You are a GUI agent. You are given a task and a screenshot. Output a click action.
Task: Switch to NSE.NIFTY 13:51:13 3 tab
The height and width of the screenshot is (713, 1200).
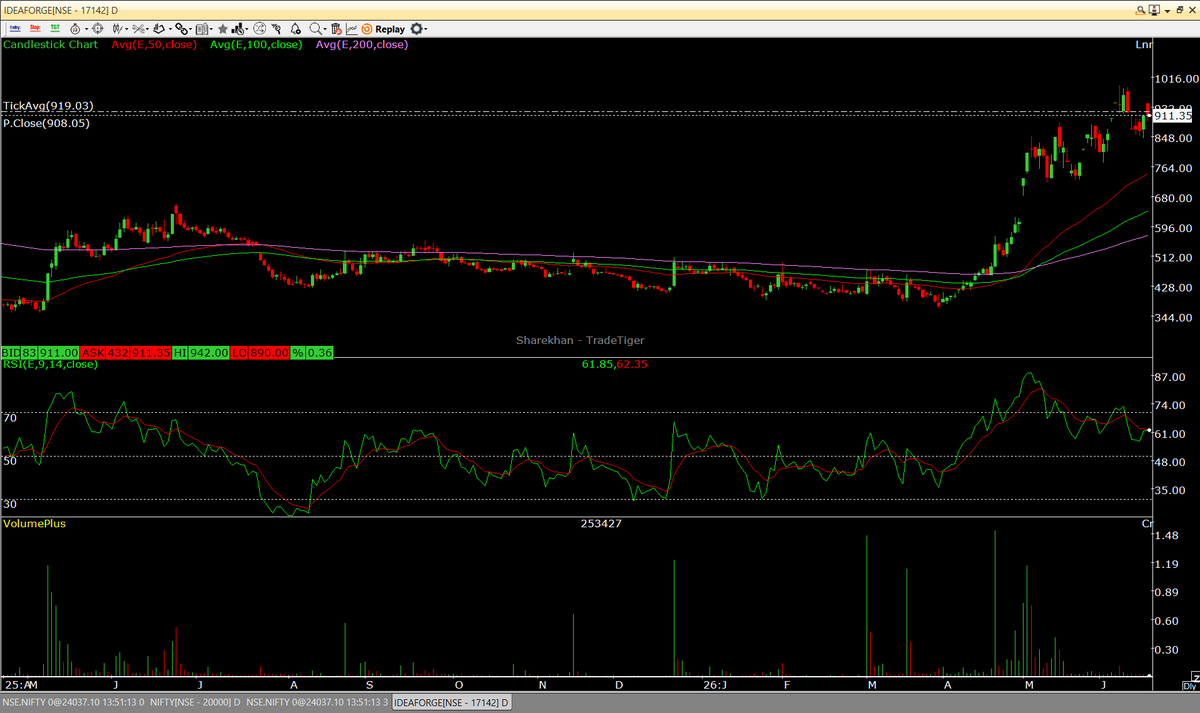(316, 703)
